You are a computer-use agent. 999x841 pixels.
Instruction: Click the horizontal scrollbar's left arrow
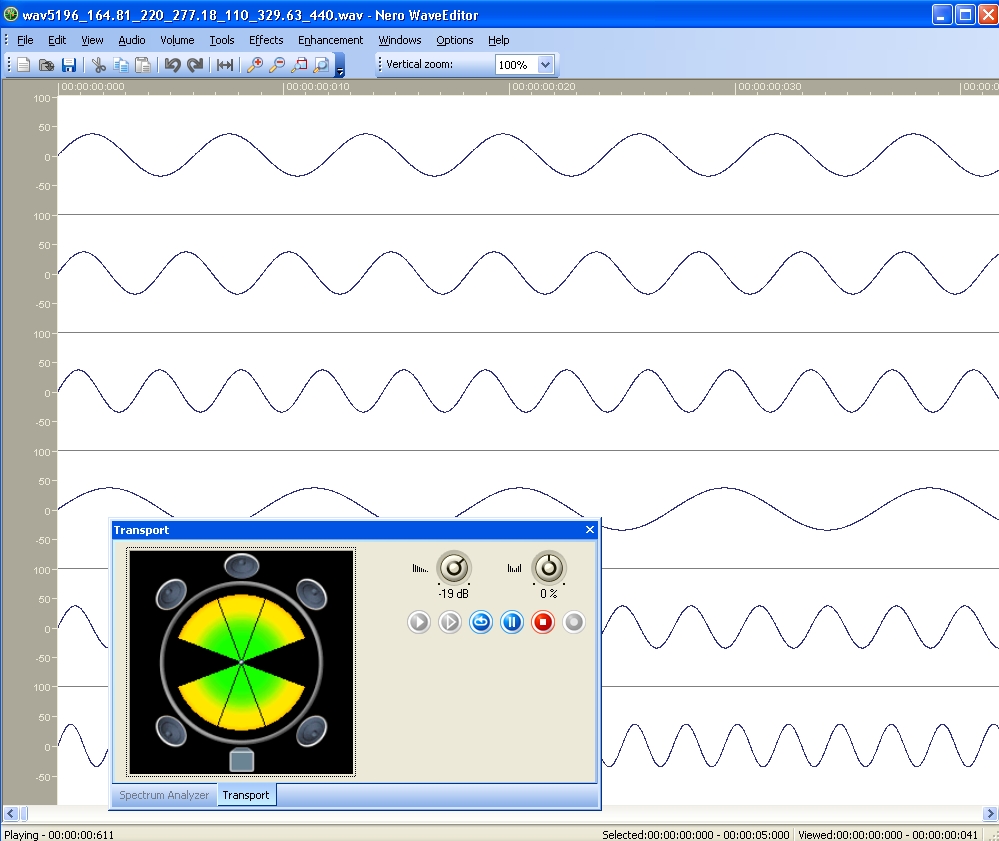(10, 813)
